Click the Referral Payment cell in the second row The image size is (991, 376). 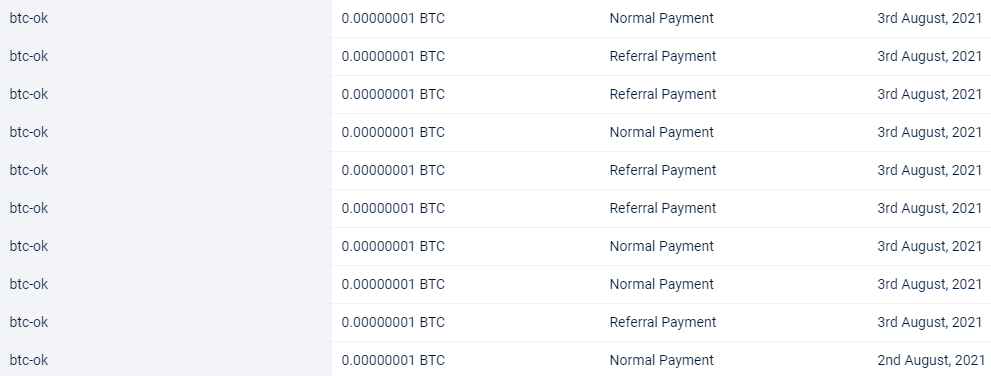662,56
